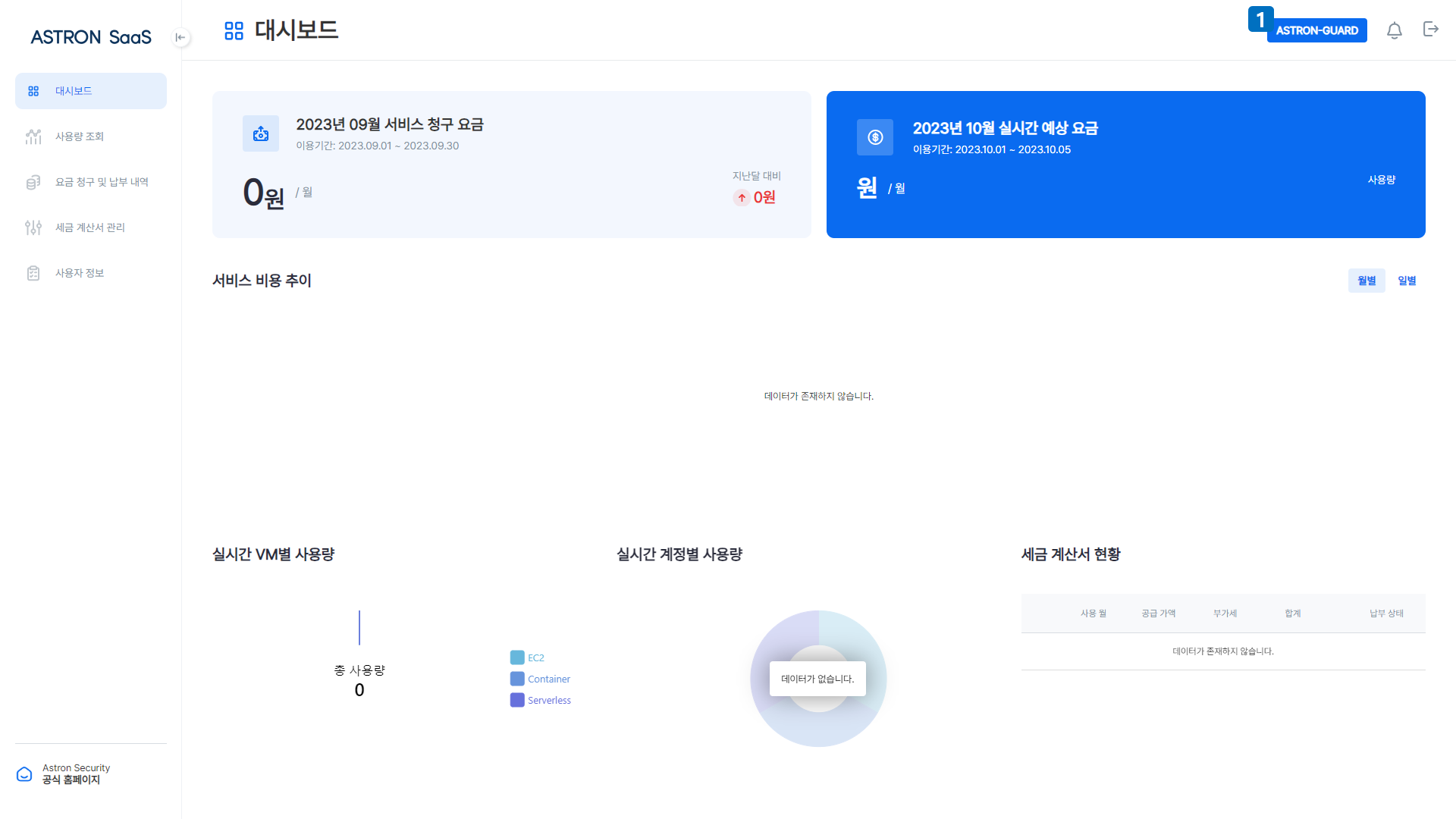This screenshot has height=819, width=1456.
Task: Click the 세금 계산서 관리 sliders icon
Action: point(33,227)
